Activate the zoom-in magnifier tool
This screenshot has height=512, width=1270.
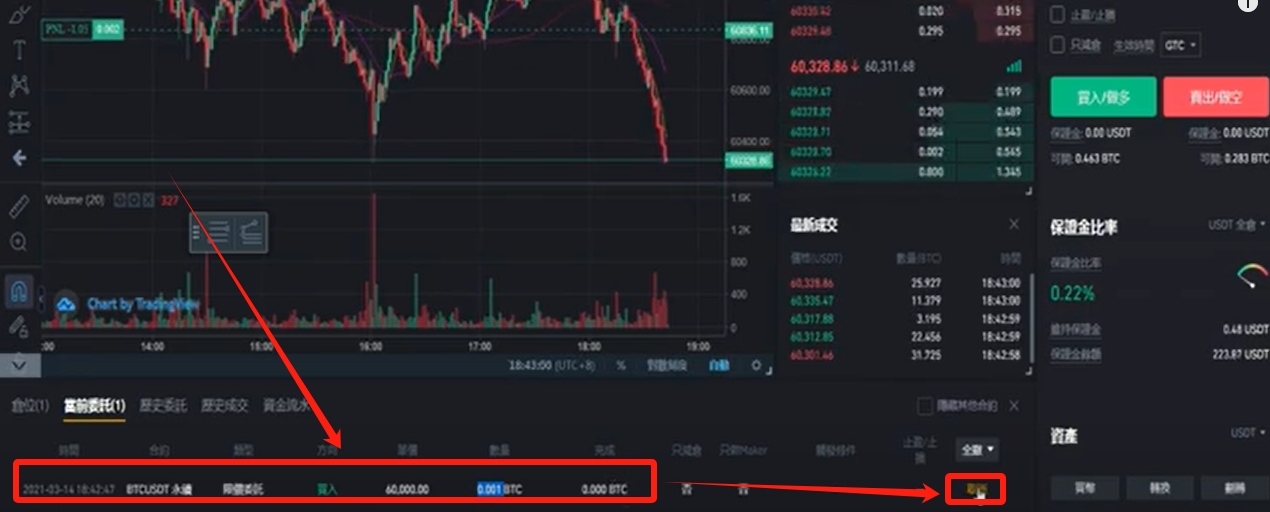point(19,242)
